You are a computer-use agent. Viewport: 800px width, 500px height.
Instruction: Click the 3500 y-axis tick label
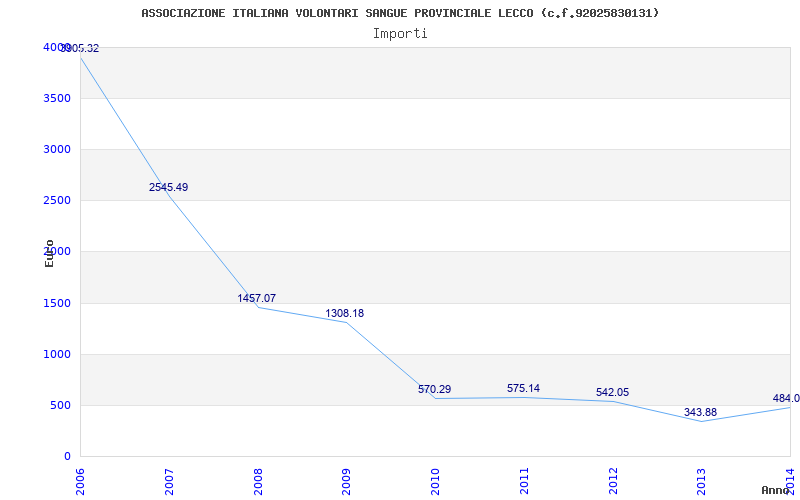[57, 99]
